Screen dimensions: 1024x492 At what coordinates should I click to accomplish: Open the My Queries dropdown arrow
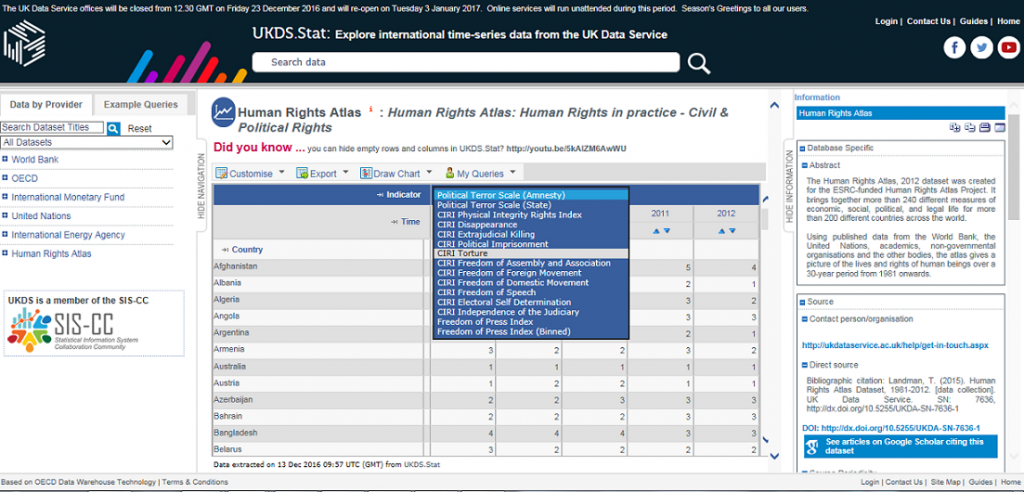coord(513,172)
